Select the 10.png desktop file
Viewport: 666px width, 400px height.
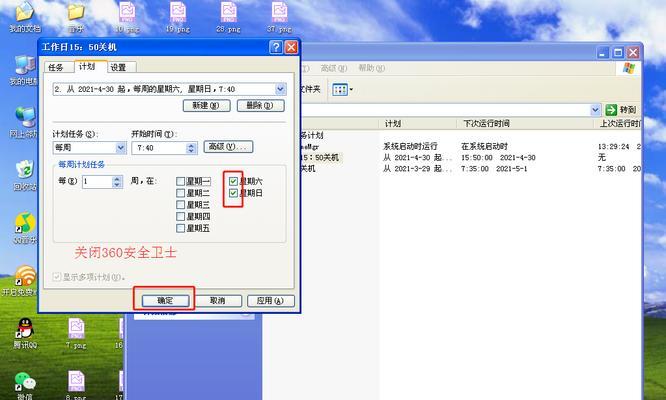(127, 17)
